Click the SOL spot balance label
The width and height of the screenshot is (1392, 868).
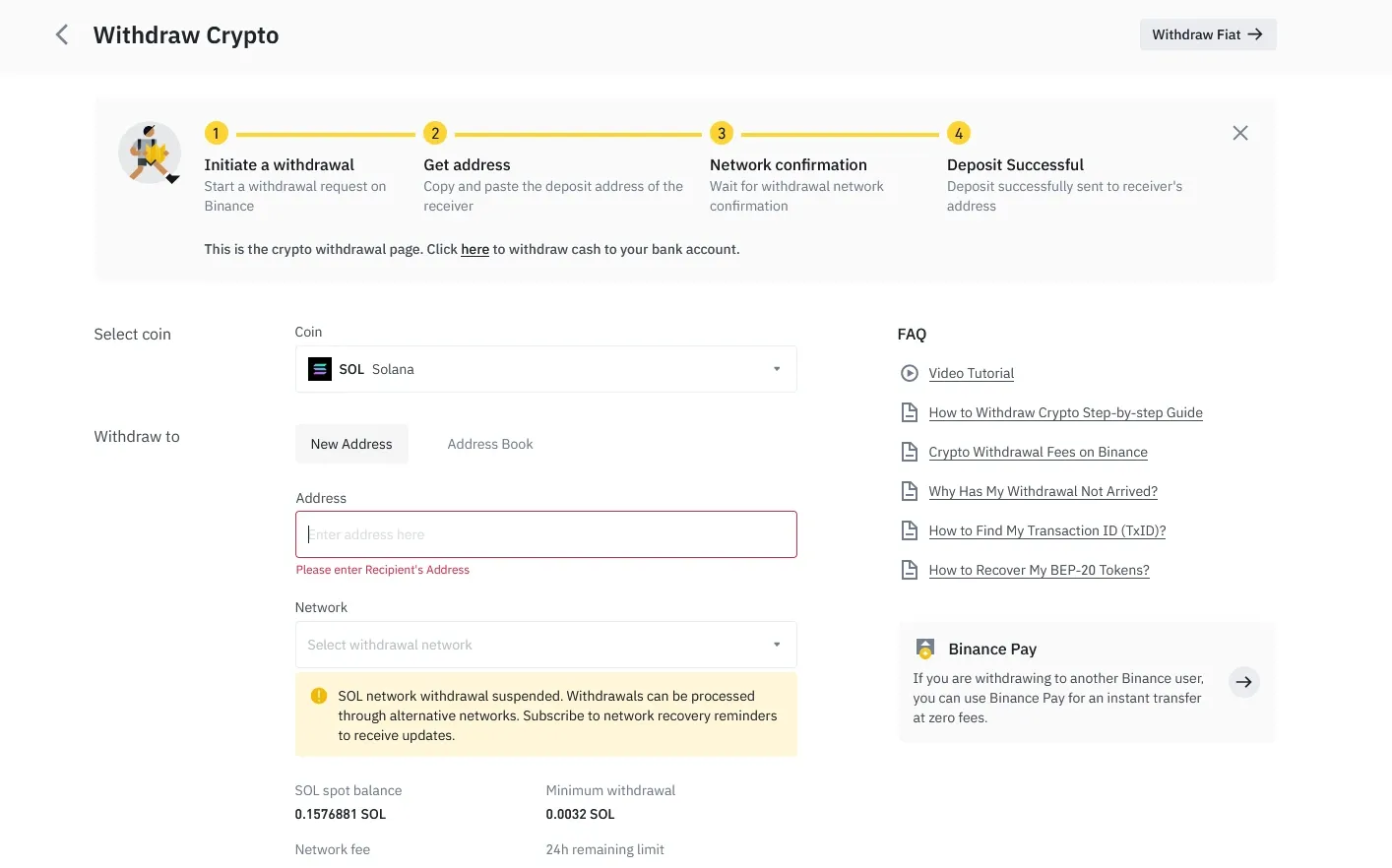tap(348, 790)
